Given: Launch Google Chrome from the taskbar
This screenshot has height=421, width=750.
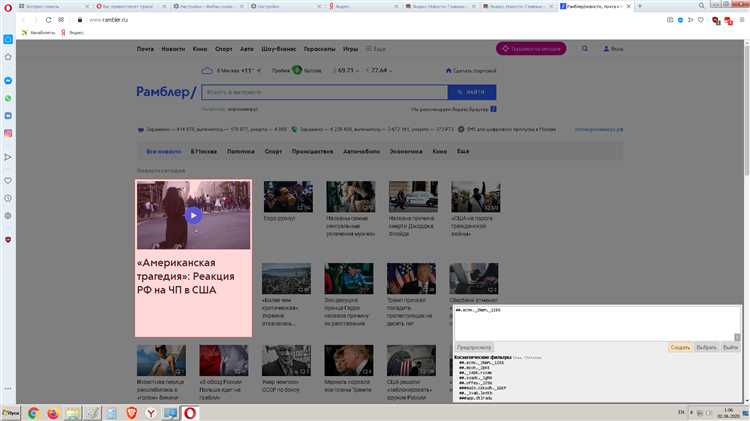Looking at the screenshot, I should pyautogui.click(x=33, y=412).
